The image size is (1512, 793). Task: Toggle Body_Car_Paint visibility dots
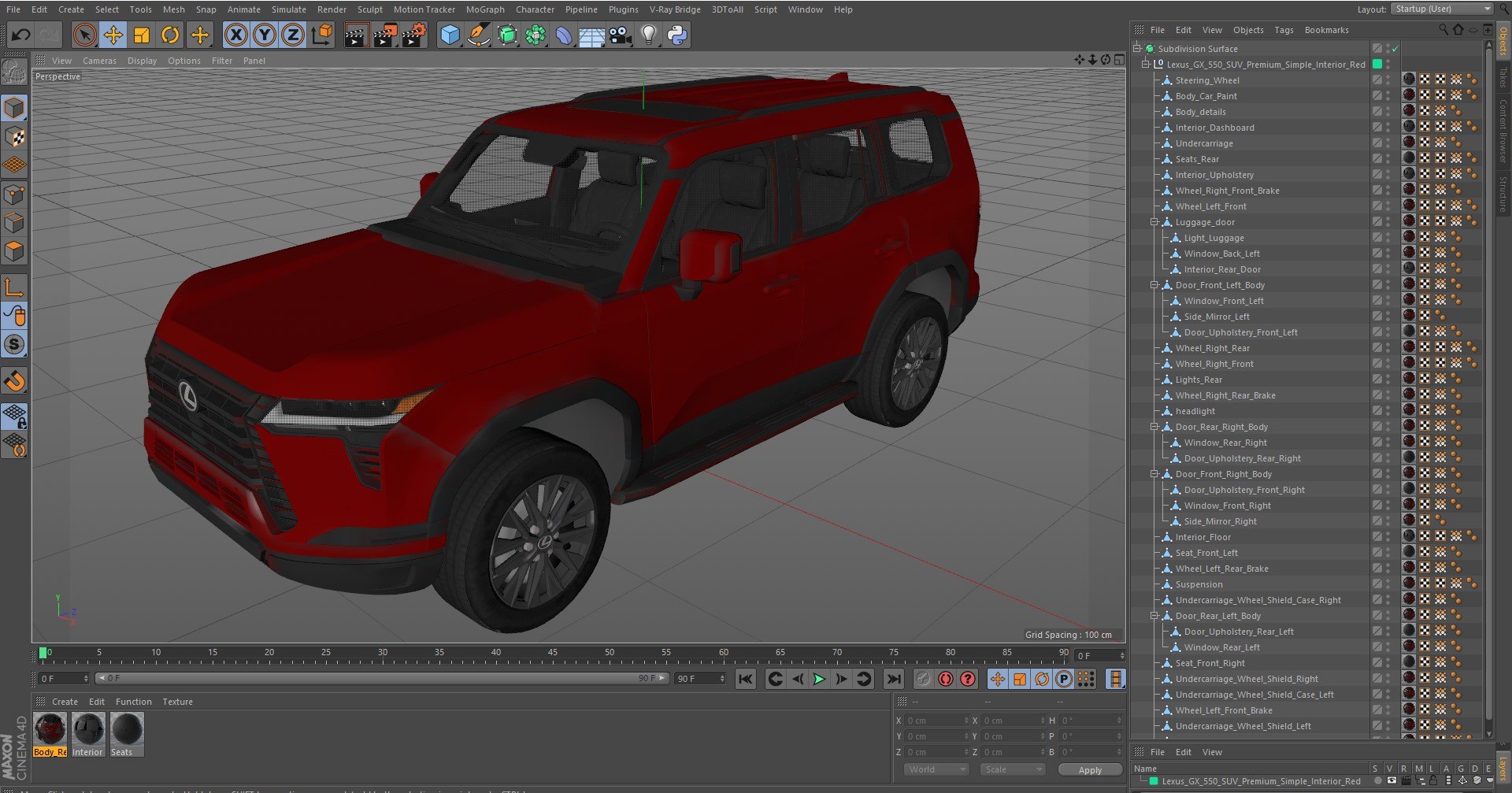pyautogui.click(x=1388, y=96)
